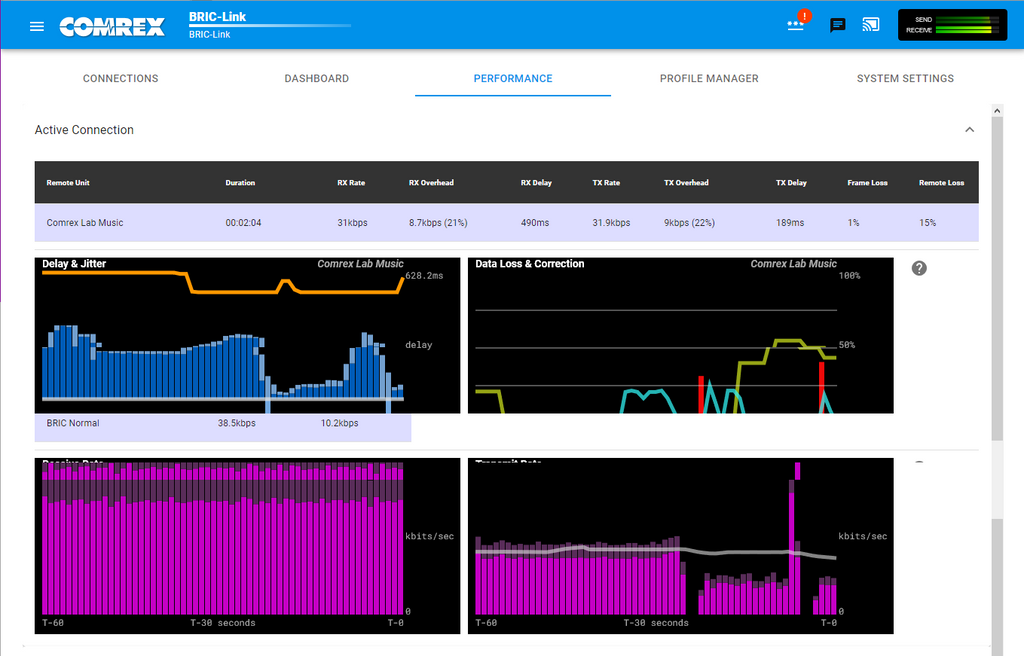
Task: Open help for Delay & Jitter graphs
Action: tap(919, 268)
